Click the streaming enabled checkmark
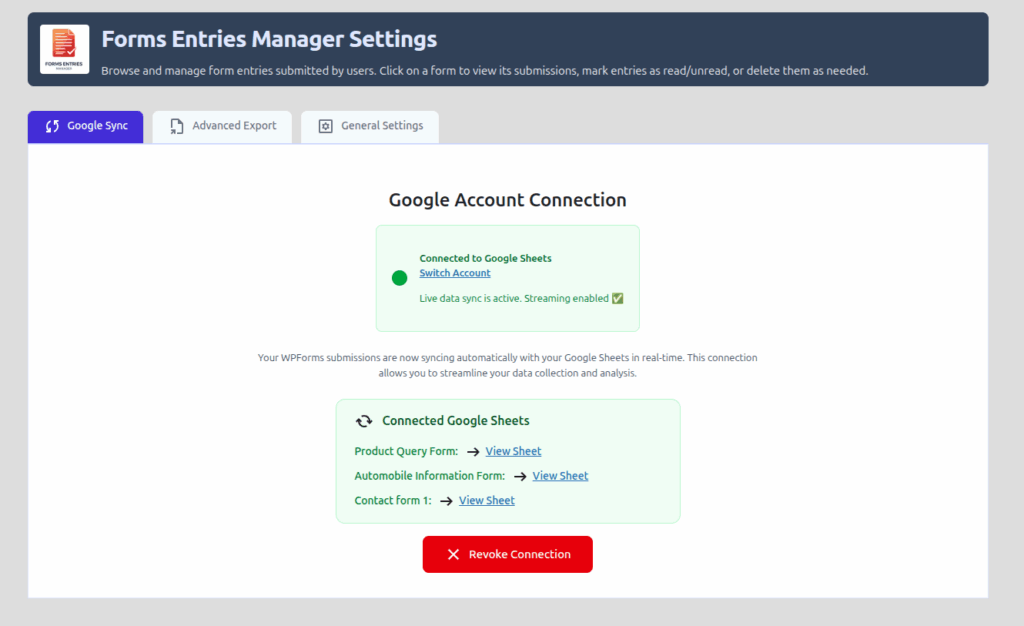 point(617,298)
